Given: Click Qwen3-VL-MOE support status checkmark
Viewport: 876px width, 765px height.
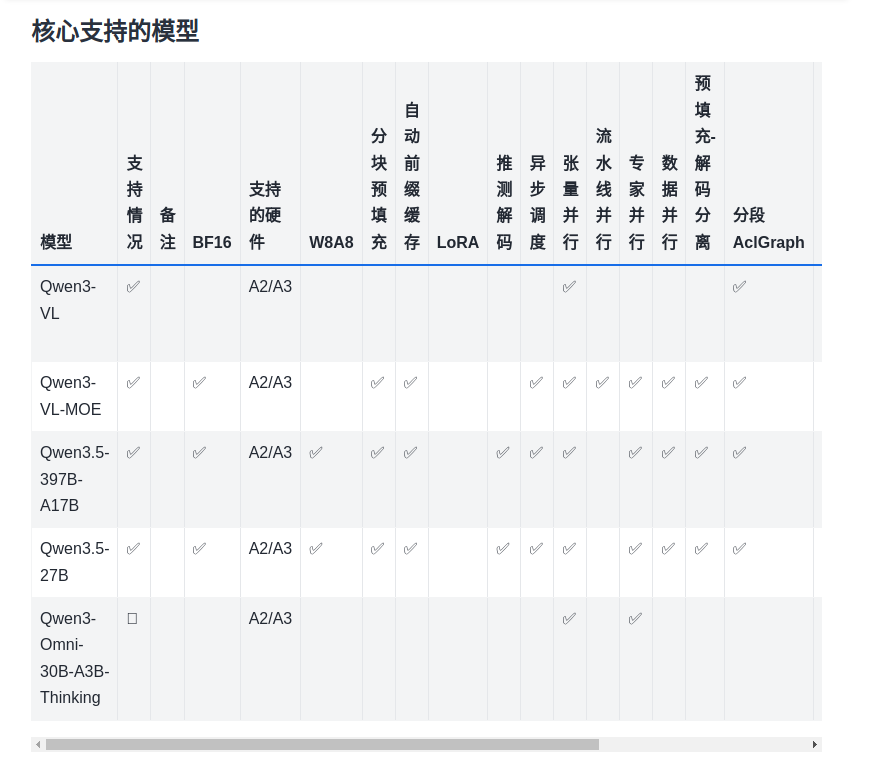Looking at the screenshot, I should pyautogui.click(x=133, y=383).
